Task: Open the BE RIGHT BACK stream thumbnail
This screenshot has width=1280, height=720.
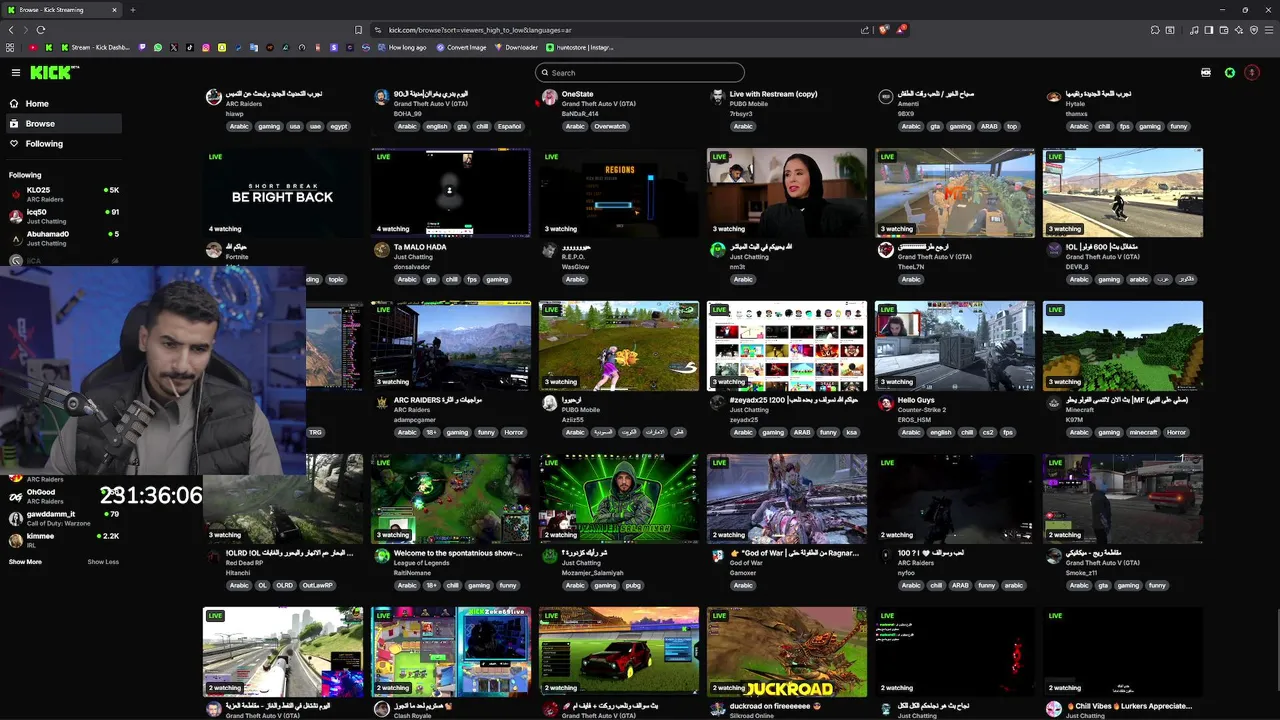Action: pos(283,193)
